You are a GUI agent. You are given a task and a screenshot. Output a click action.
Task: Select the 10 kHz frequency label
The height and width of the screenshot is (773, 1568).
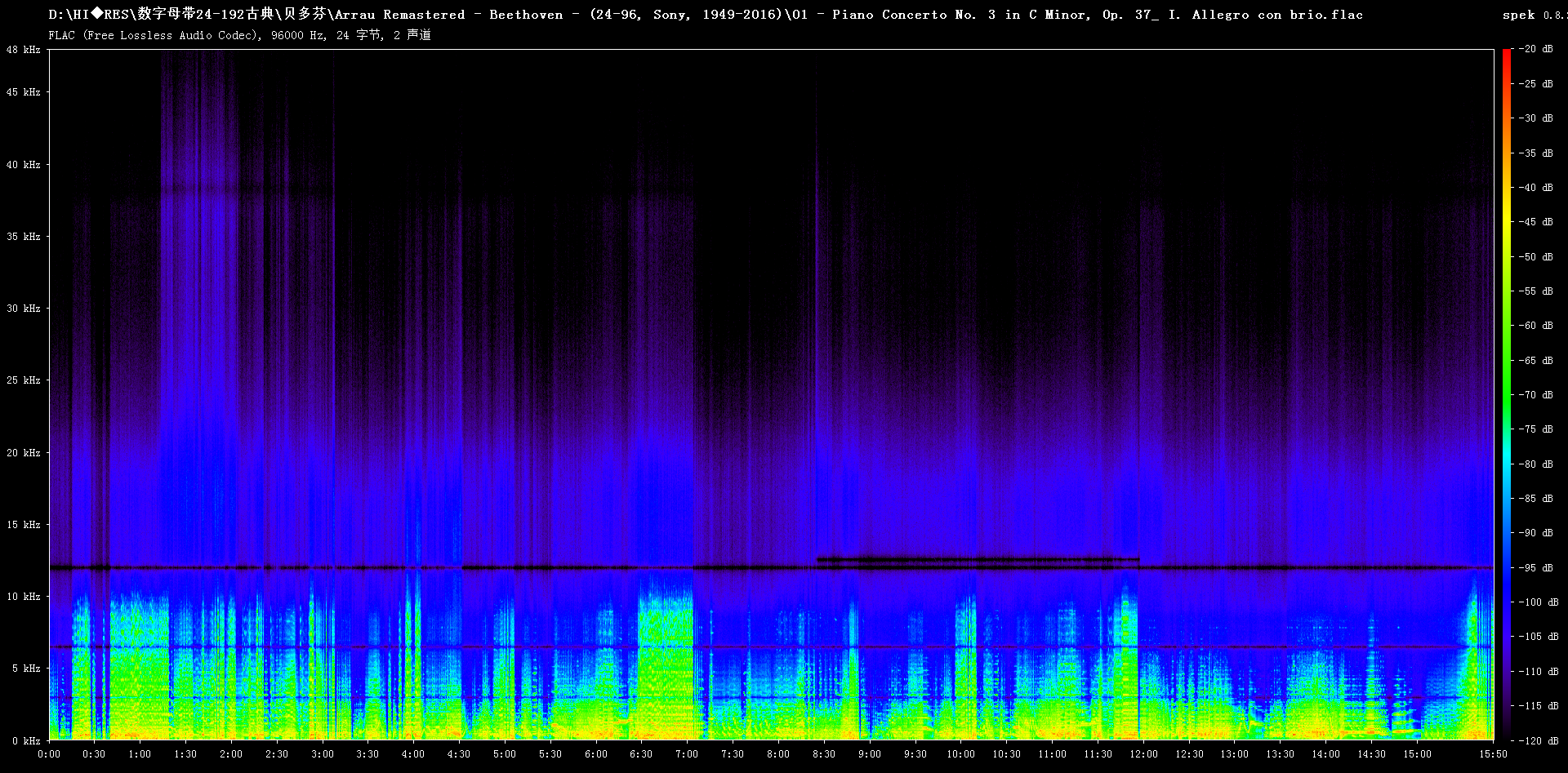(24, 597)
